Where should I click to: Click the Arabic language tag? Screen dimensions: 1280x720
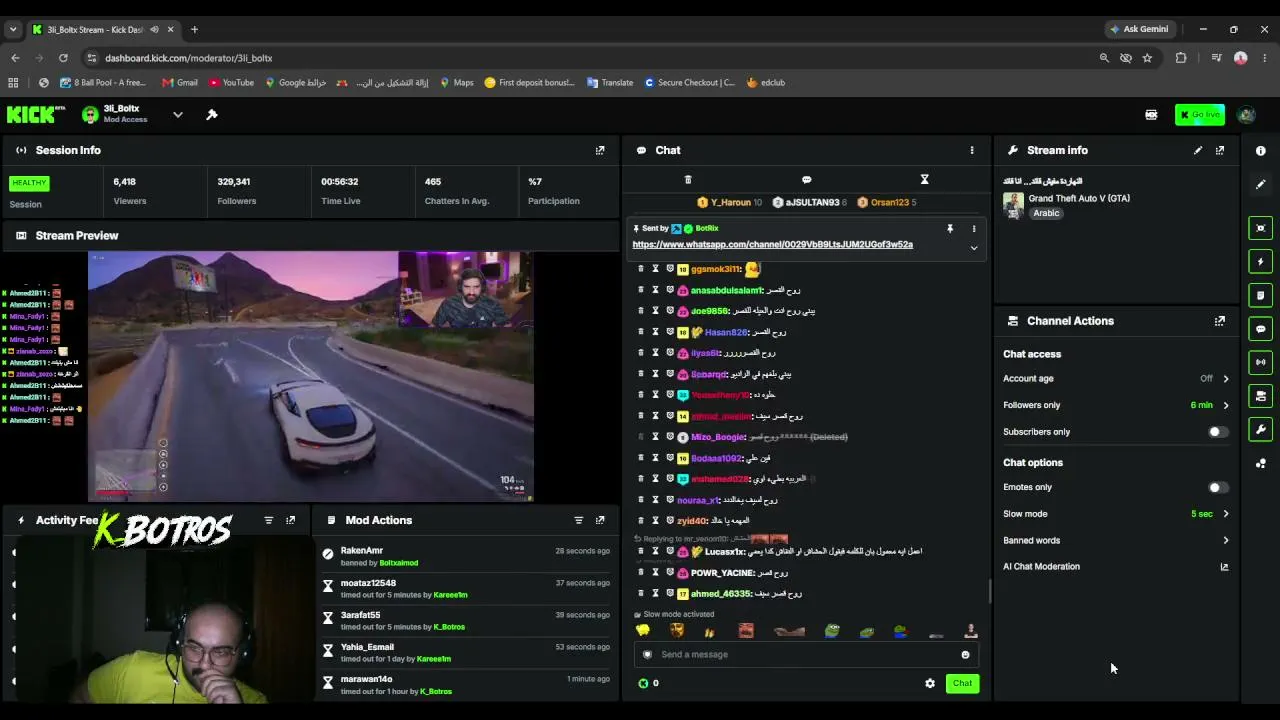(1046, 213)
